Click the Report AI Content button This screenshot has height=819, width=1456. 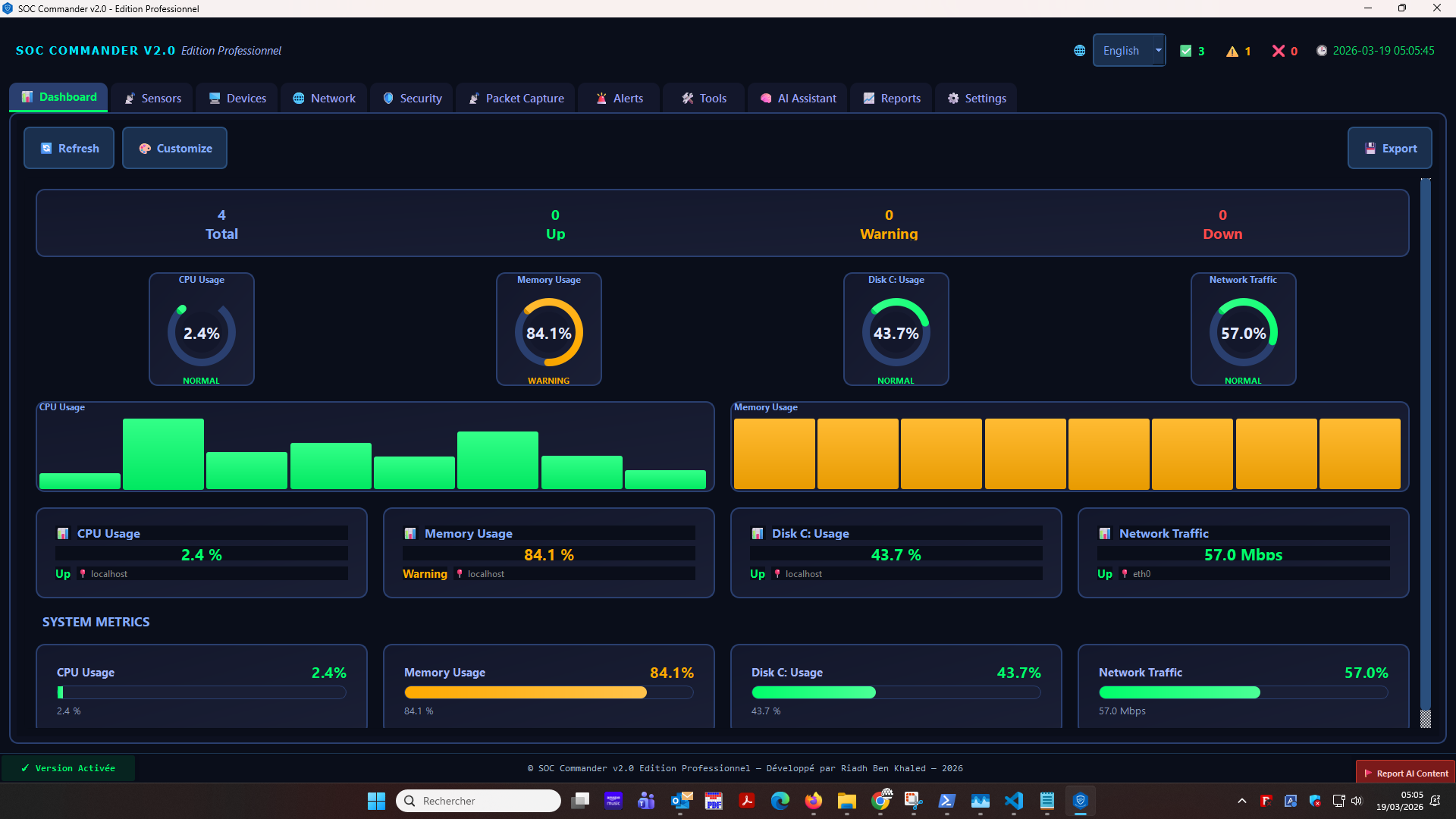click(x=1405, y=773)
